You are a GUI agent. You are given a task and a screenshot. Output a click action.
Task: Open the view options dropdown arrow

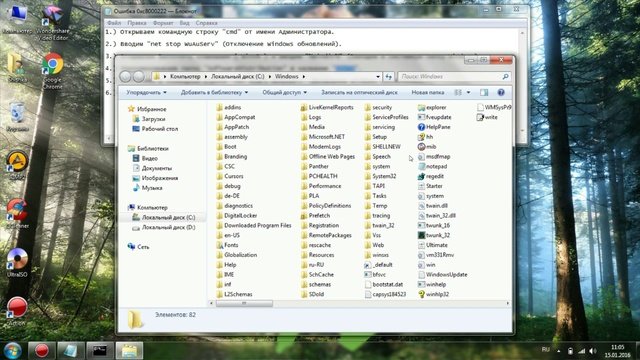pyautogui.click(x=468, y=93)
